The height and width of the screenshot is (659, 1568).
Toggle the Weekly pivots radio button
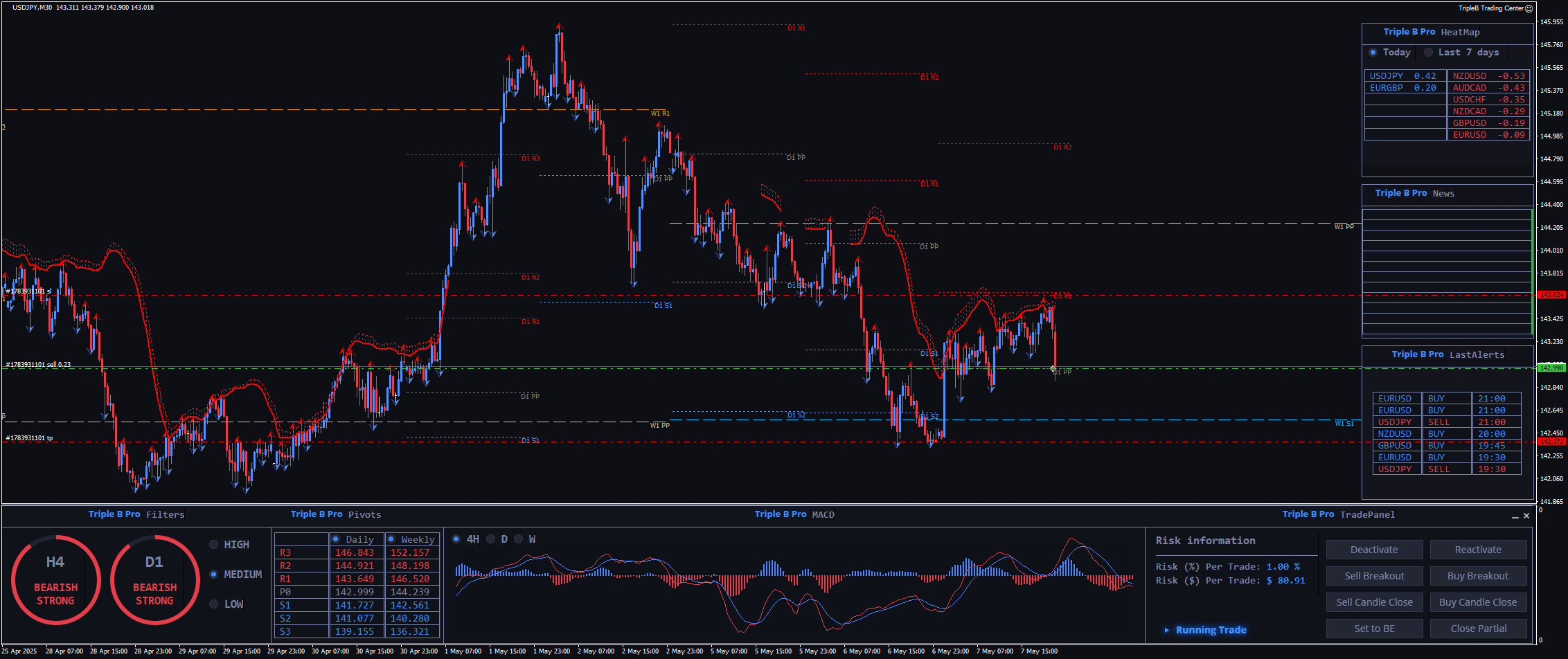(x=391, y=539)
